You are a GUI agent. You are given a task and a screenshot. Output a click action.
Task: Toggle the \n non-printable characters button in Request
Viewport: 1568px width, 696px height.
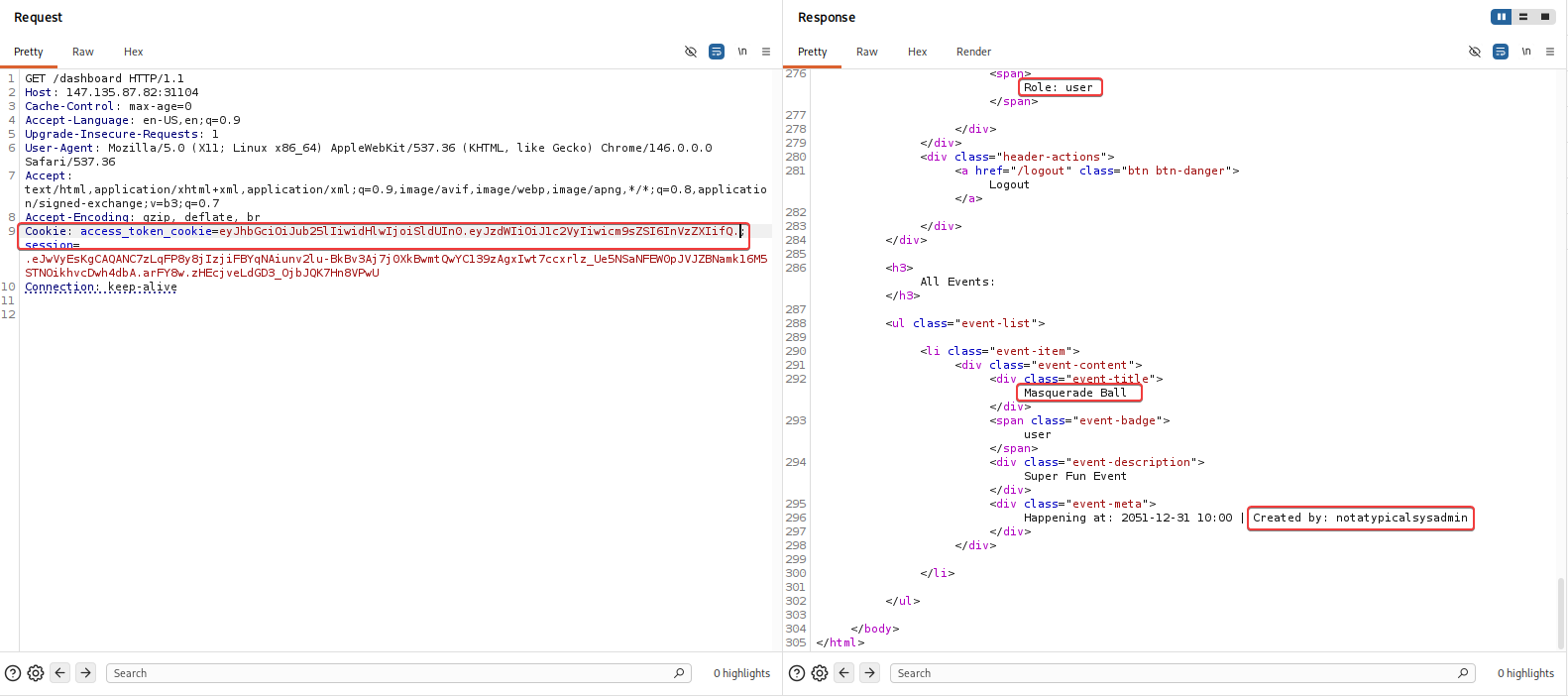742,52
